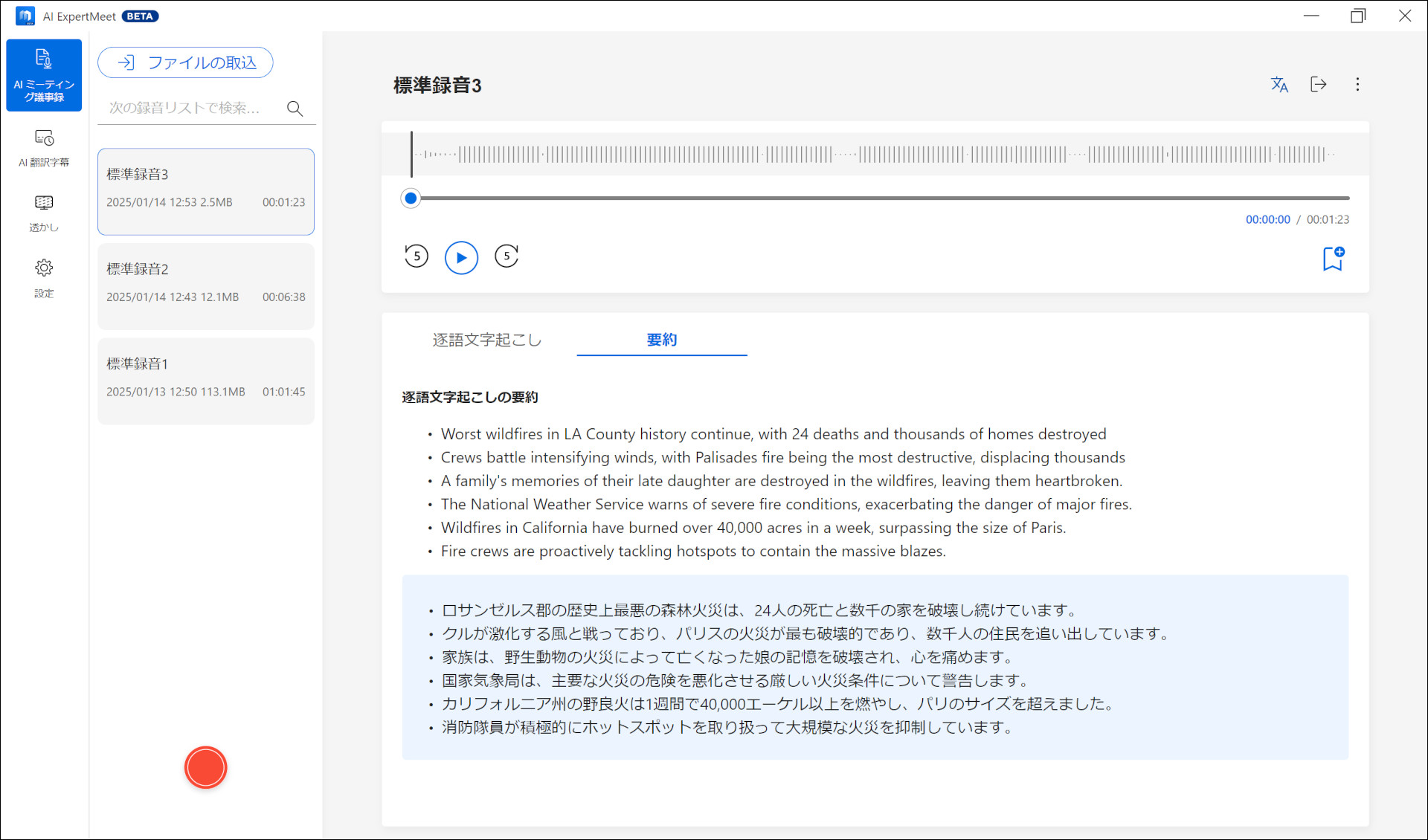Rewind playback by 5 seconds
Screen dimensions: 1428x840
click(x=416, y=256)
